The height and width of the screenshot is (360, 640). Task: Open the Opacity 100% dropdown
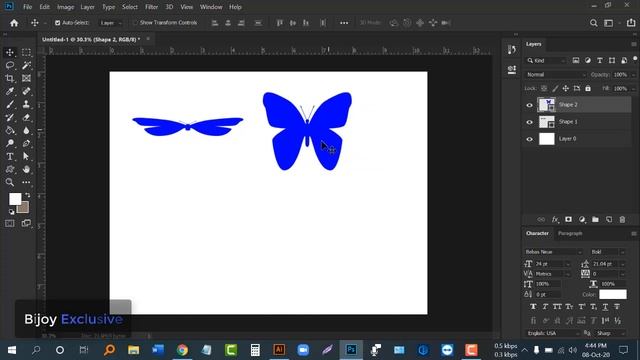[633, 75]
